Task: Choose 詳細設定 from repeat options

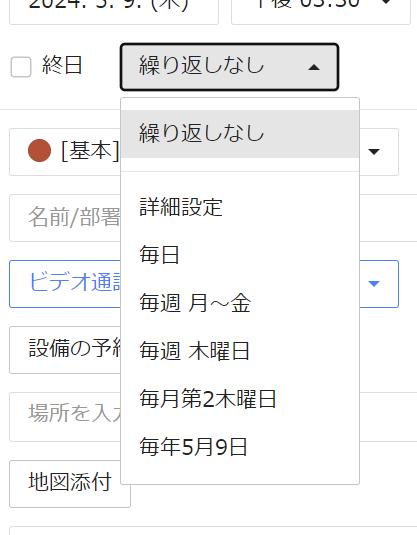Action: 240,207
